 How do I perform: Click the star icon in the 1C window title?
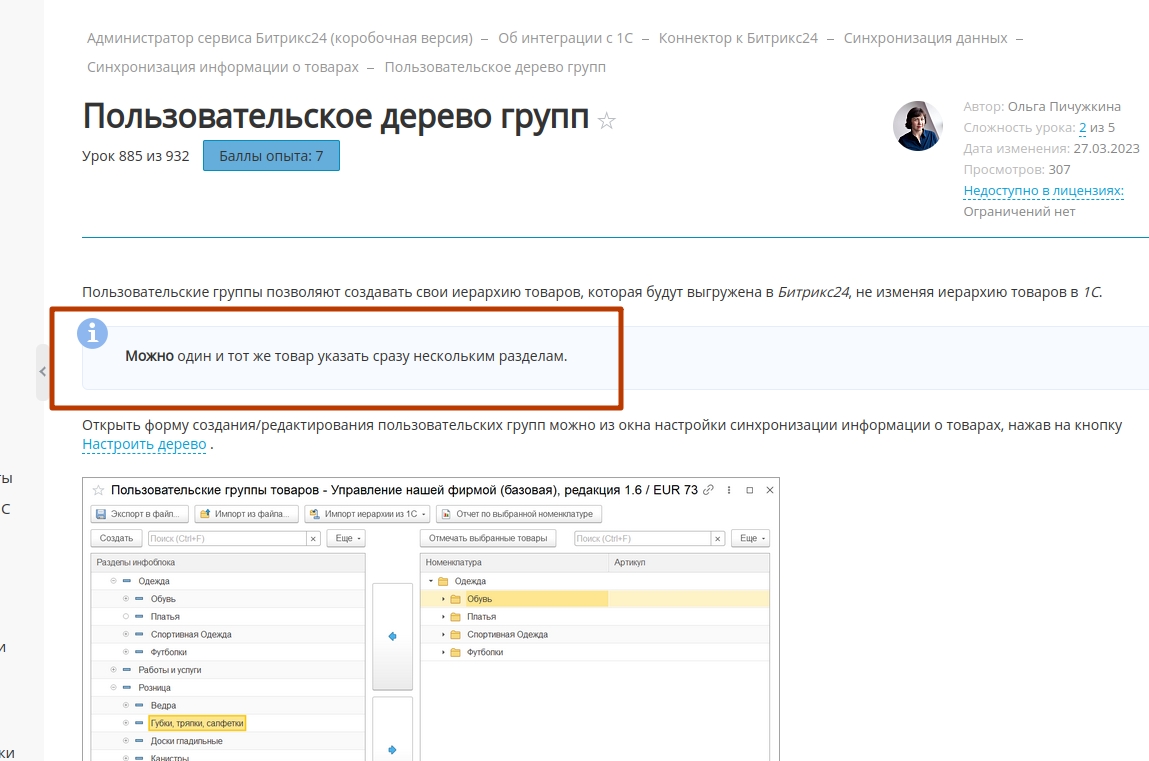click(x=98, y=490)
